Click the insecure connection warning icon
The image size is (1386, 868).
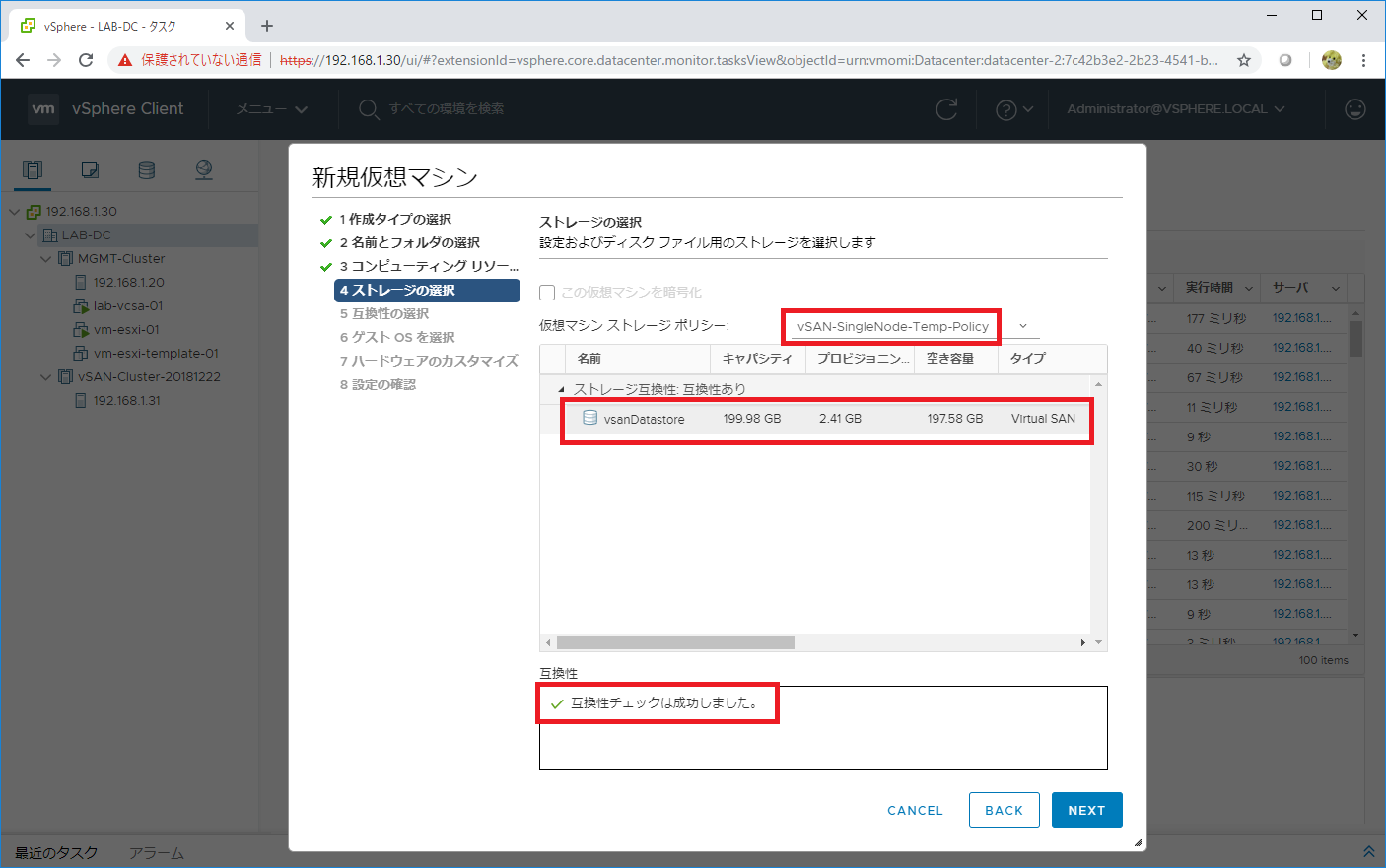[125, 60]
